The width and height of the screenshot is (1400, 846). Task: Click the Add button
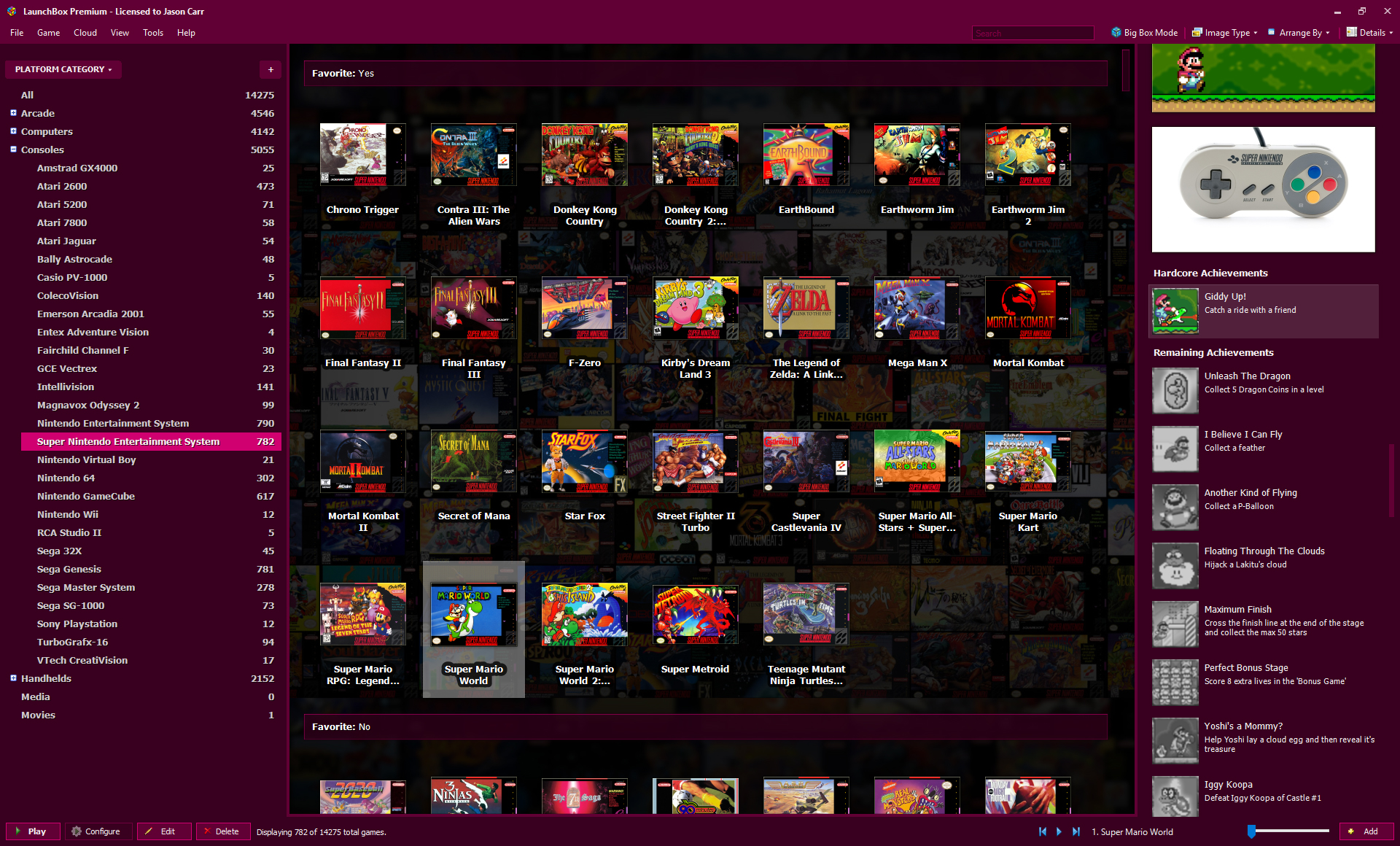pyautogui.click(x=1366, y=831)
